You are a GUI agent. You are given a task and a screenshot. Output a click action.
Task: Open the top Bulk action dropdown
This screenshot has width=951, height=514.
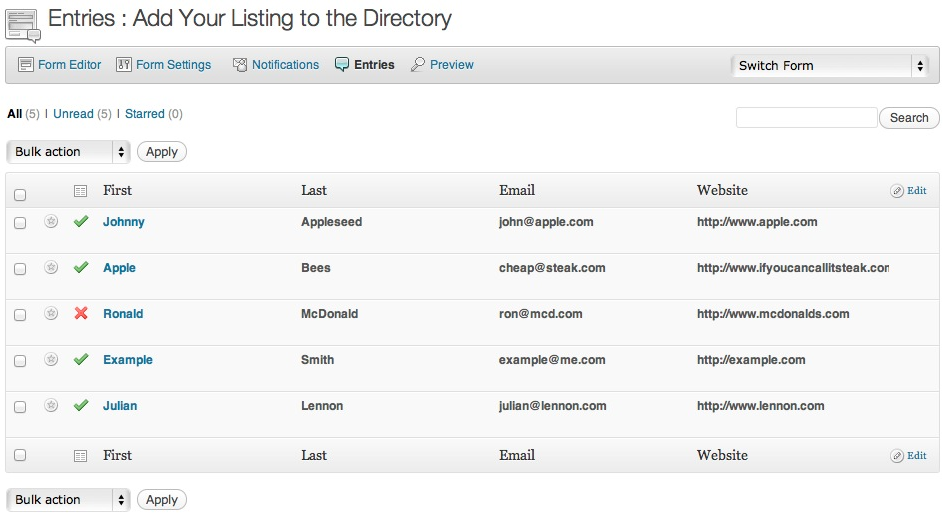click(68, 152)
